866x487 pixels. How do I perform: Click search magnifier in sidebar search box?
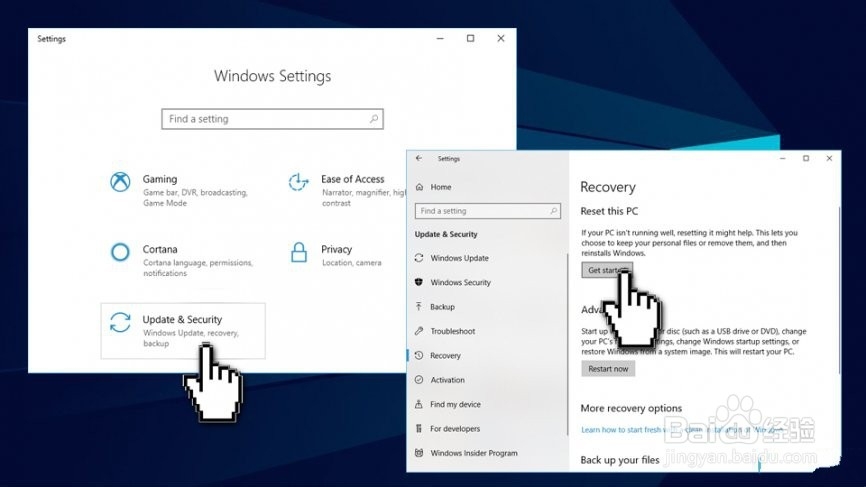point(553,211)
